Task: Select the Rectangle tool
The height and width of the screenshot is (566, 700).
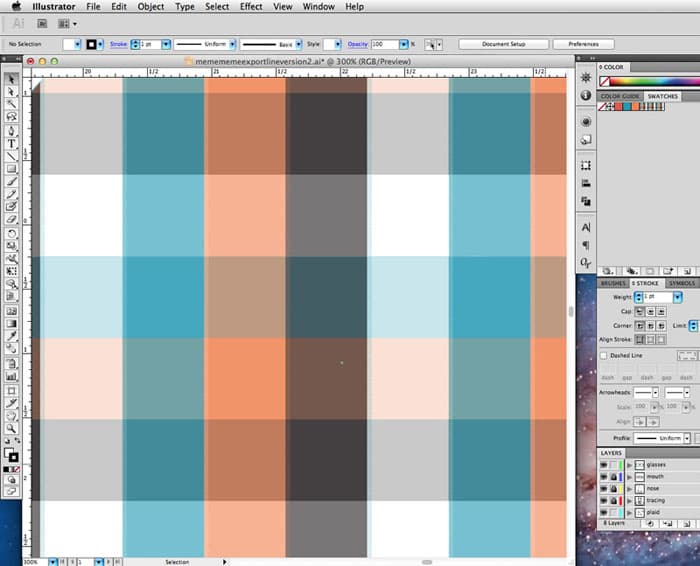Action: pyautogui.click(x=11, y=168)
